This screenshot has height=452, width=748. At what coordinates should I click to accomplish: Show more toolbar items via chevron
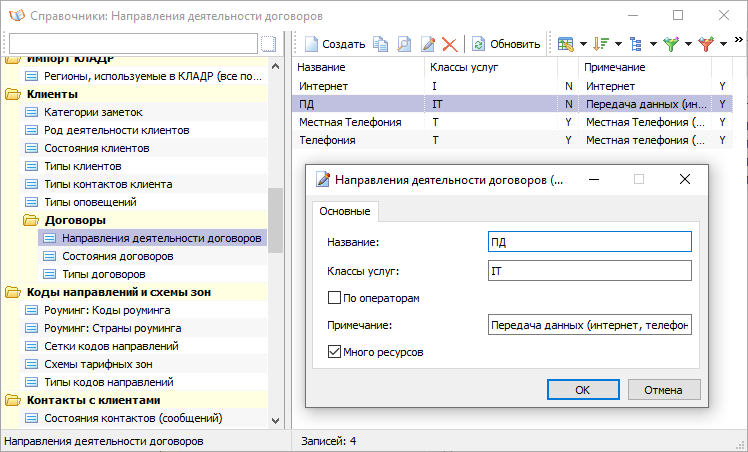coord(738,40)
